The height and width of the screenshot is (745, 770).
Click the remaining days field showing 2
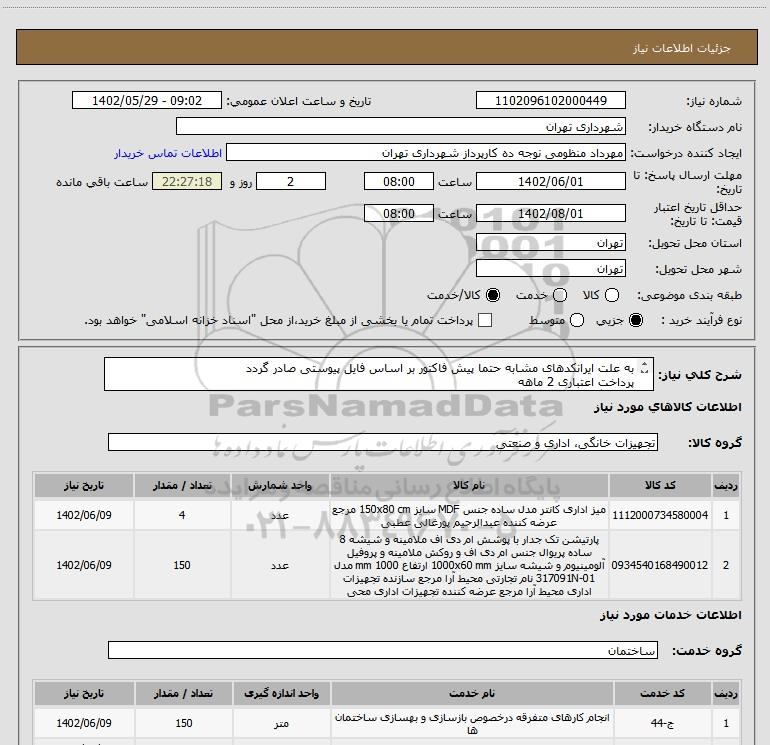(x=291, y=181)
